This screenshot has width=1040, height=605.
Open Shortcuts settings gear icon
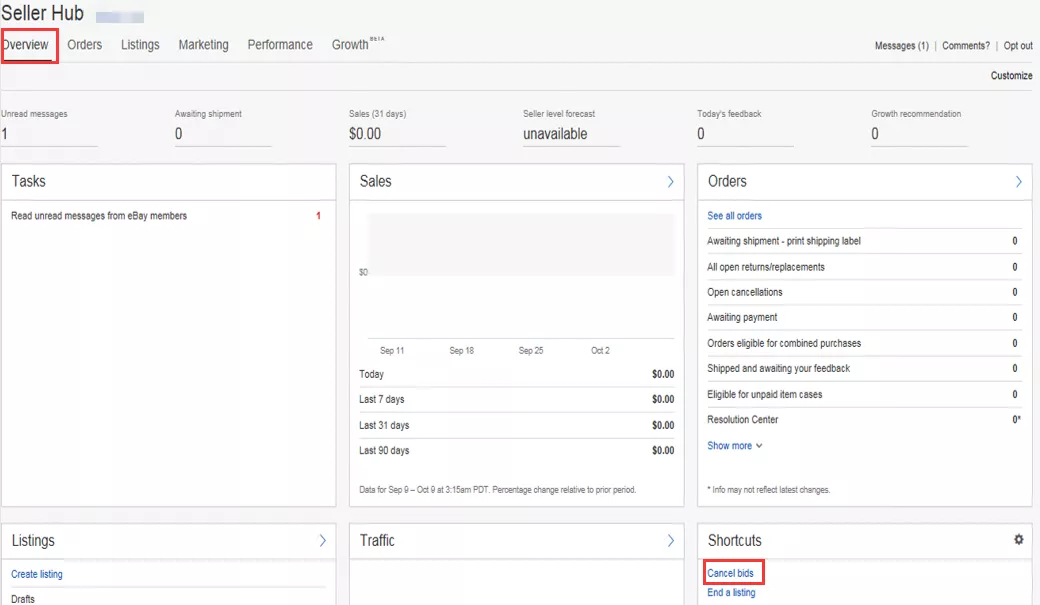pos(1018,540)
